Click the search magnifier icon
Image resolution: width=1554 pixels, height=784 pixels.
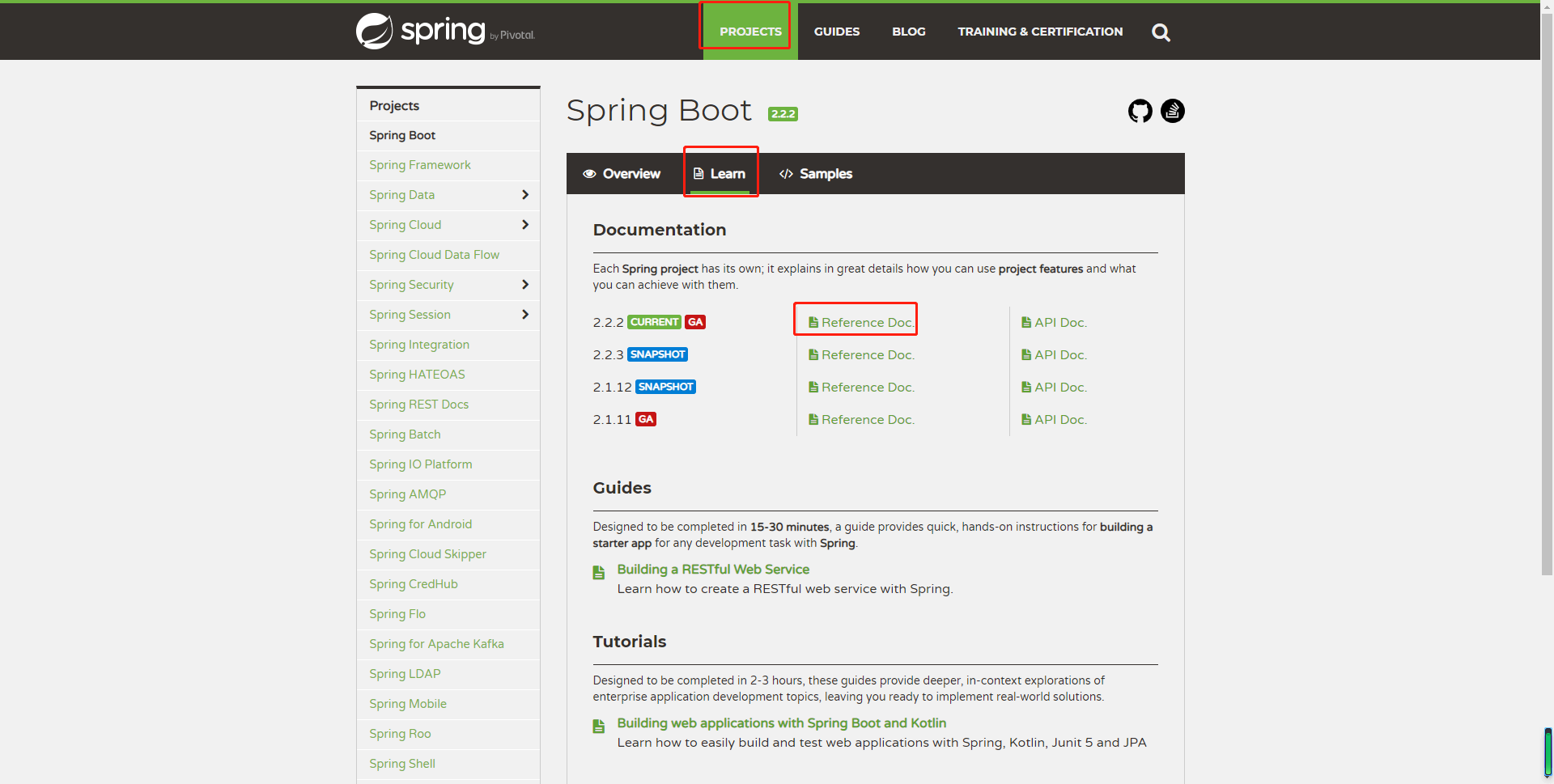click(1161, 32)
